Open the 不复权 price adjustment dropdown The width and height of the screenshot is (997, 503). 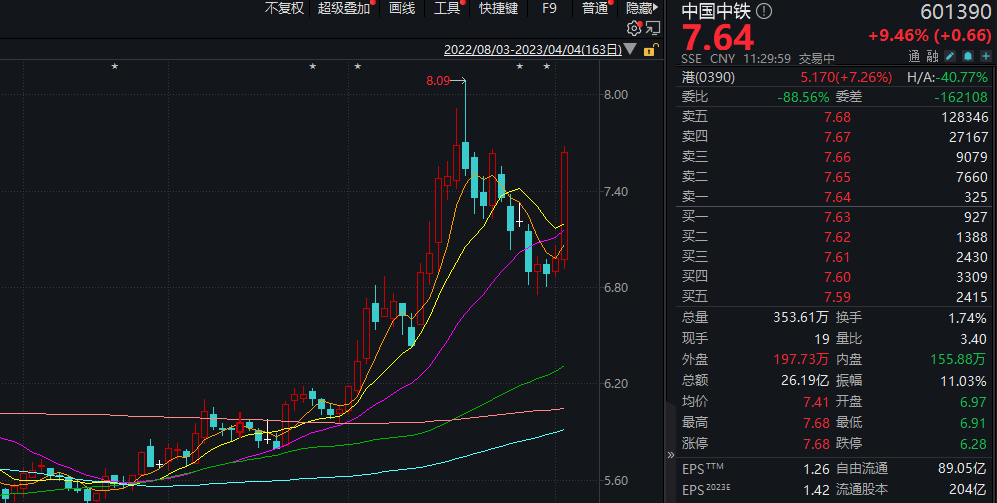tap(284, 8)
